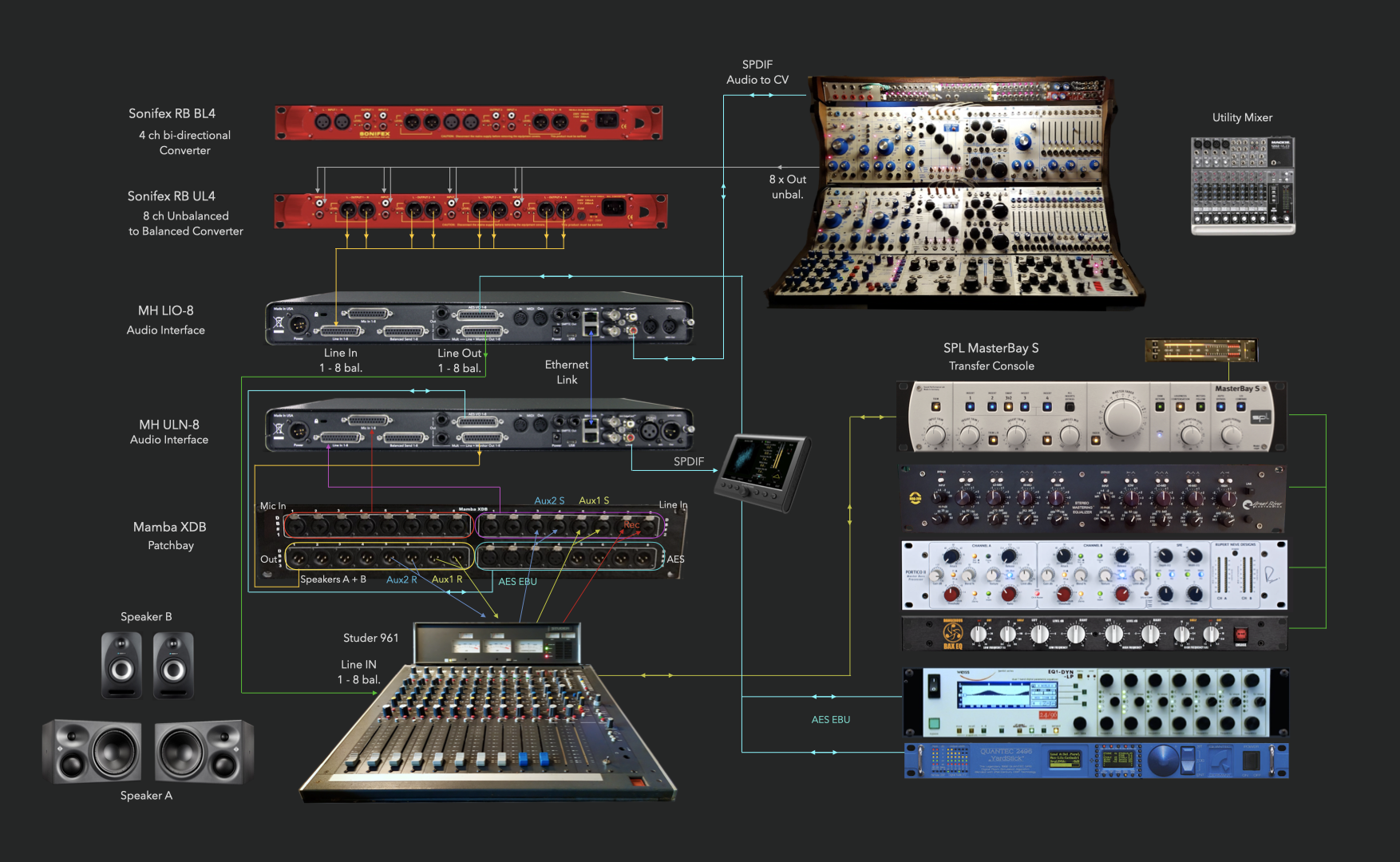Click the large SPL MasterBay S volume knob
The width and height of the screenshot is (1400, 862).
pos(1123,415)
